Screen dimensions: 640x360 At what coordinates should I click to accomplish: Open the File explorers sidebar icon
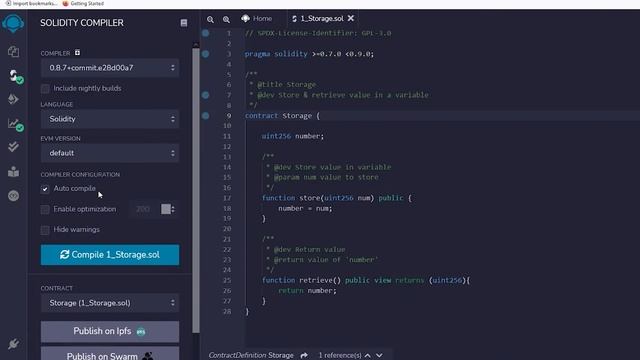click(x=13, y=51)
